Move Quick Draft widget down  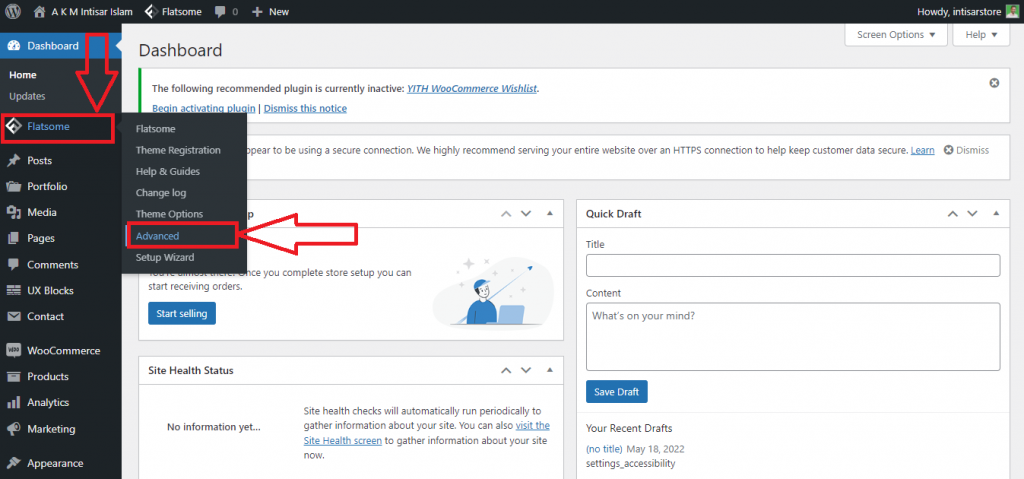pos(972,214)
